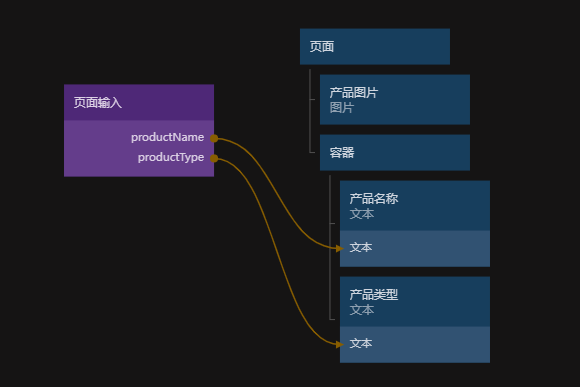Click the gray 文本 subtitle under 产品名称
The height and width of the screenshot is (387, 580).
click(x=362, y=214)
